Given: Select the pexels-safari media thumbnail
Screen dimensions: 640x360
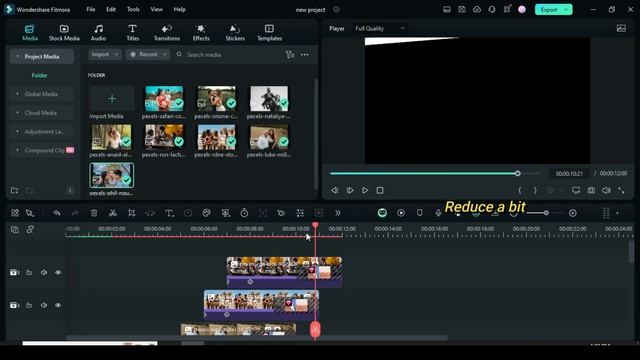Looking at the screenshot, I should pyautogui.click(x=164, y=98).
